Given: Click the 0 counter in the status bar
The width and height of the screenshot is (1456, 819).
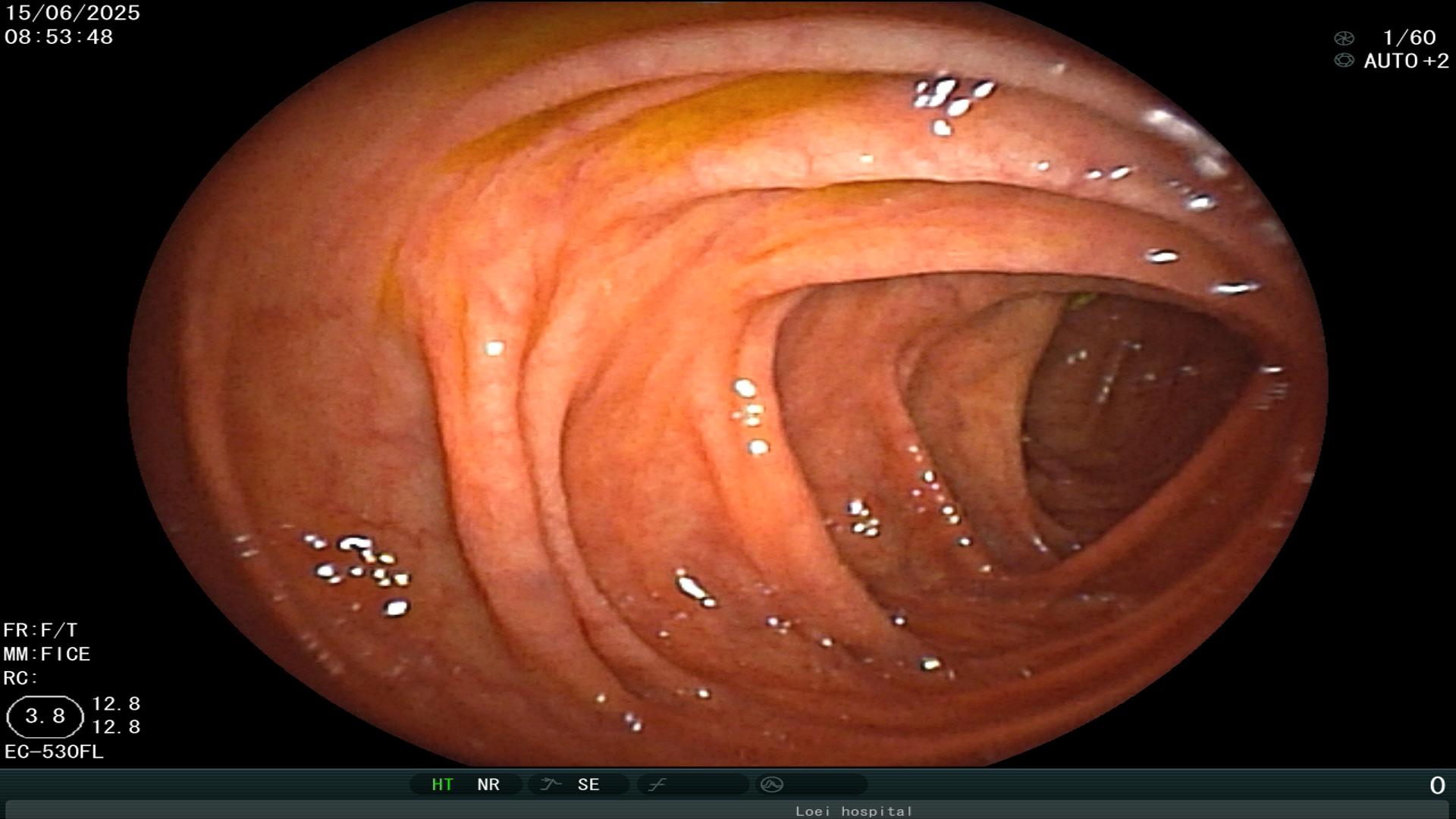Looking at the screenshot, I should (1437, 786).
